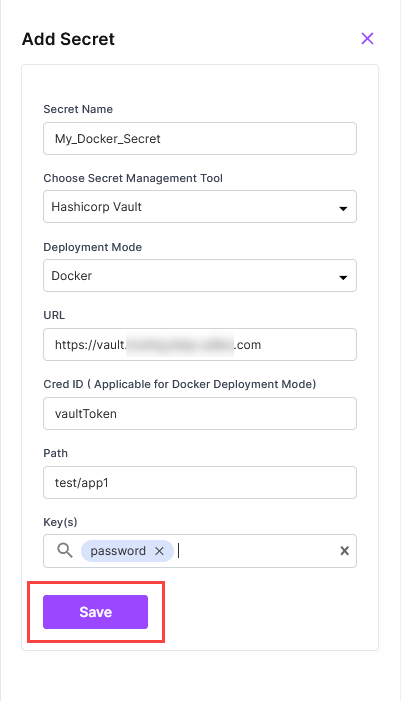Clear all keys in the Key(s) field
This screenshot has width=401, height=701.
coord(344,551)
